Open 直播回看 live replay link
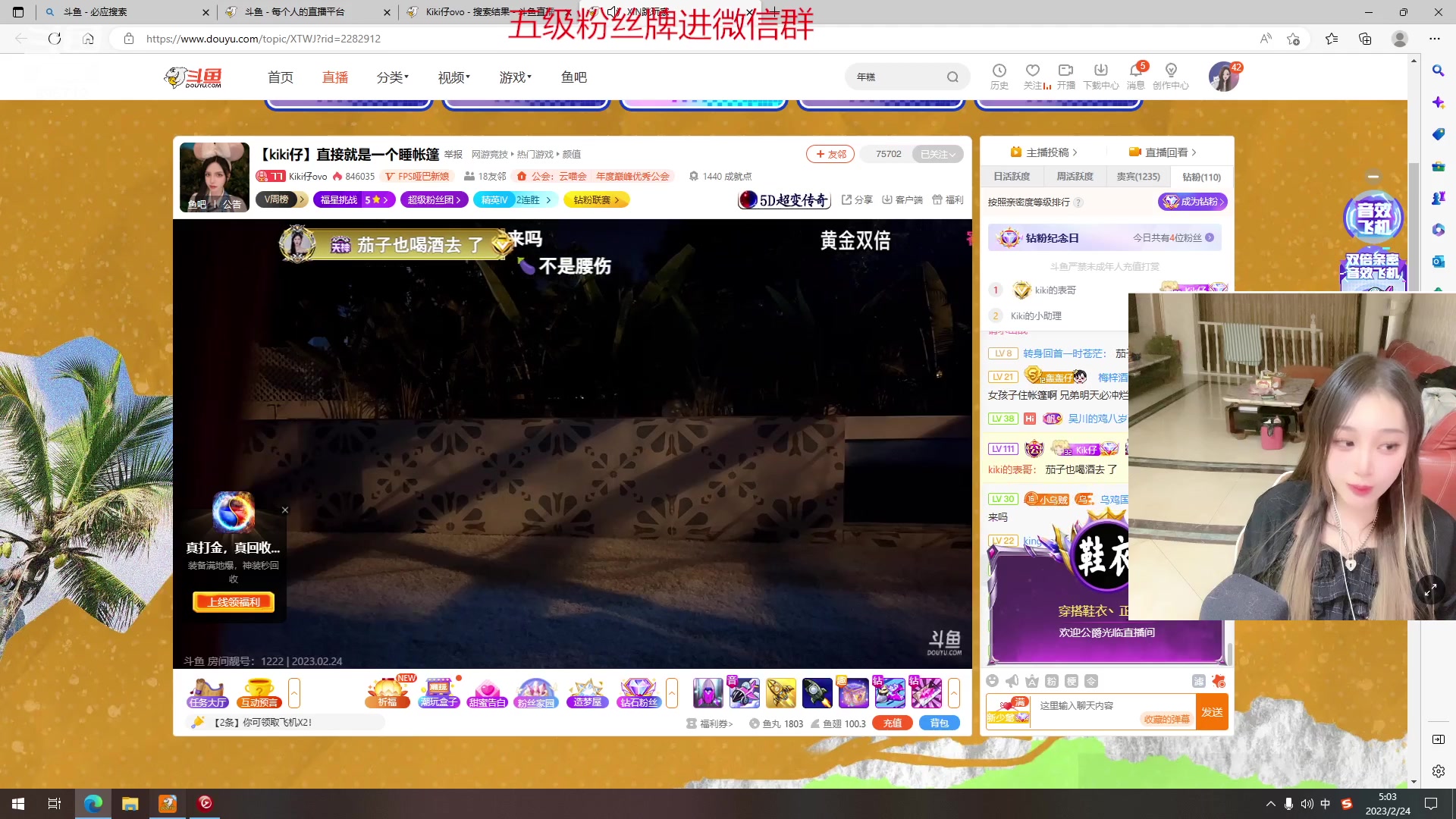Image resolution: width=1456 pixels, height=819 pixels. (1163, 152)
